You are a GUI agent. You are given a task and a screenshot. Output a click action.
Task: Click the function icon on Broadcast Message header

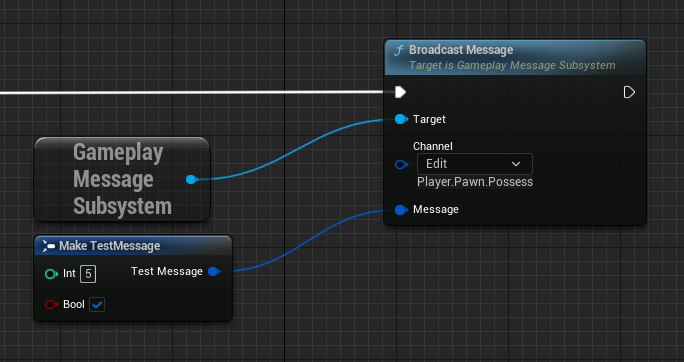pyautogui.click(x=398, y=50)
